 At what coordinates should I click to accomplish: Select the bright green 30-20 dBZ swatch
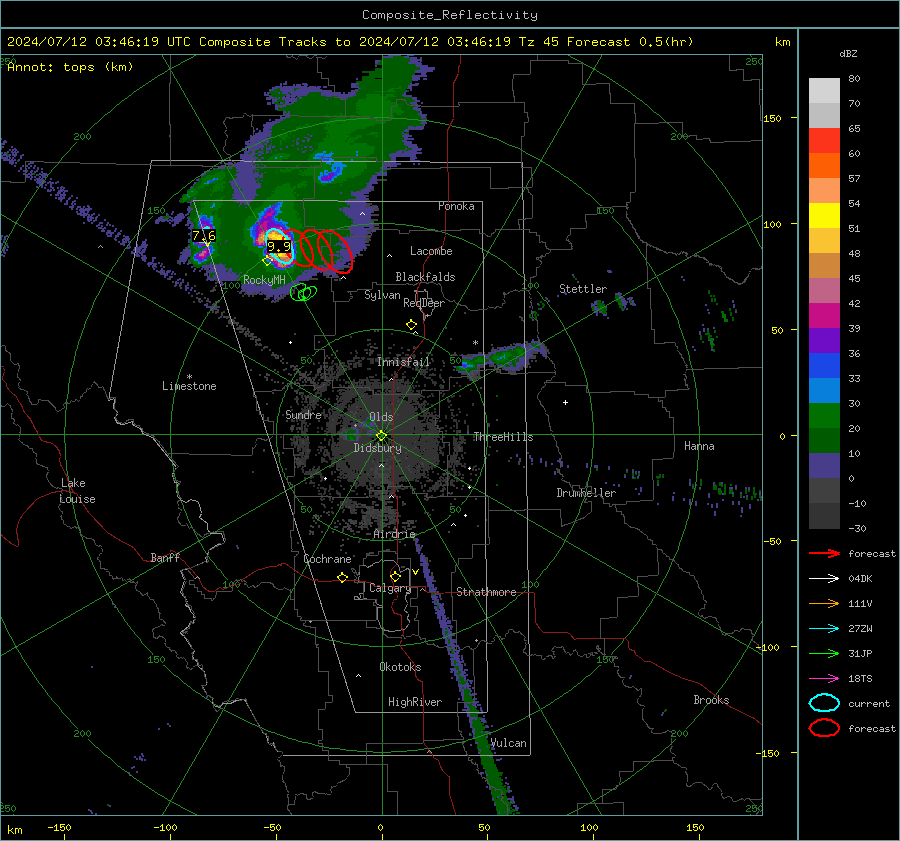824,416
